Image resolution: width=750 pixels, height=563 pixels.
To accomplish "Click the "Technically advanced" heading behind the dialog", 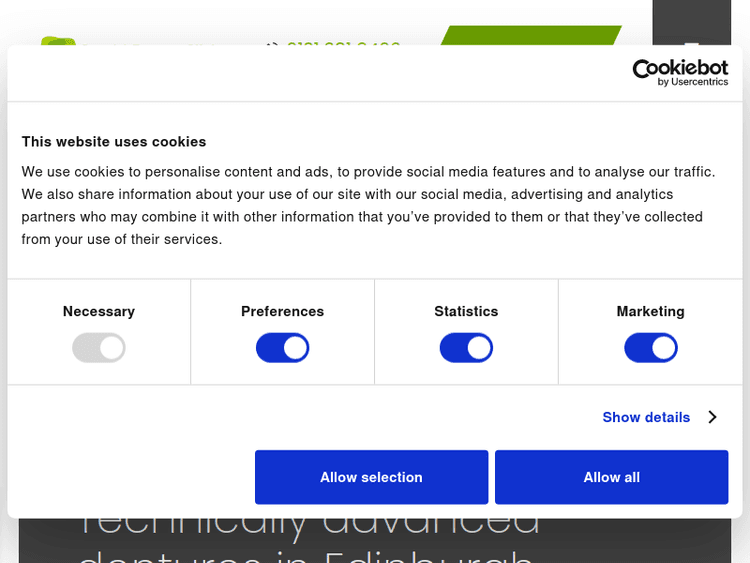I will [x=310, y=525].
